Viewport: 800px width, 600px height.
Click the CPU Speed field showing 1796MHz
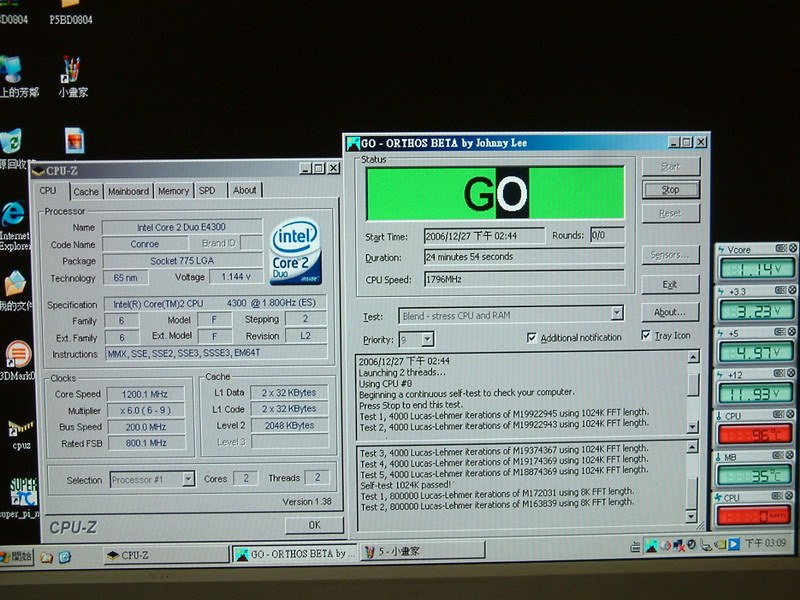tap(524, 279)
